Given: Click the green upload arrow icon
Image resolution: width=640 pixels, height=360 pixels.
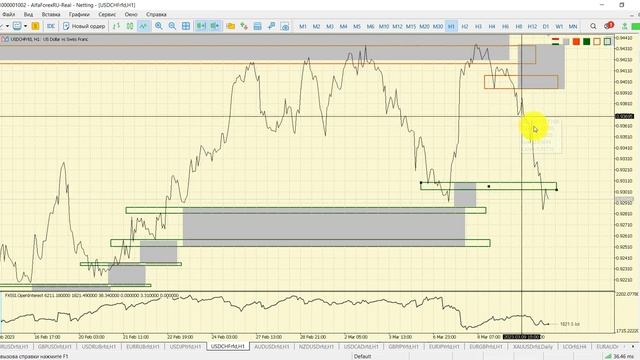Looking at the screenshot, I should (624, 26).
